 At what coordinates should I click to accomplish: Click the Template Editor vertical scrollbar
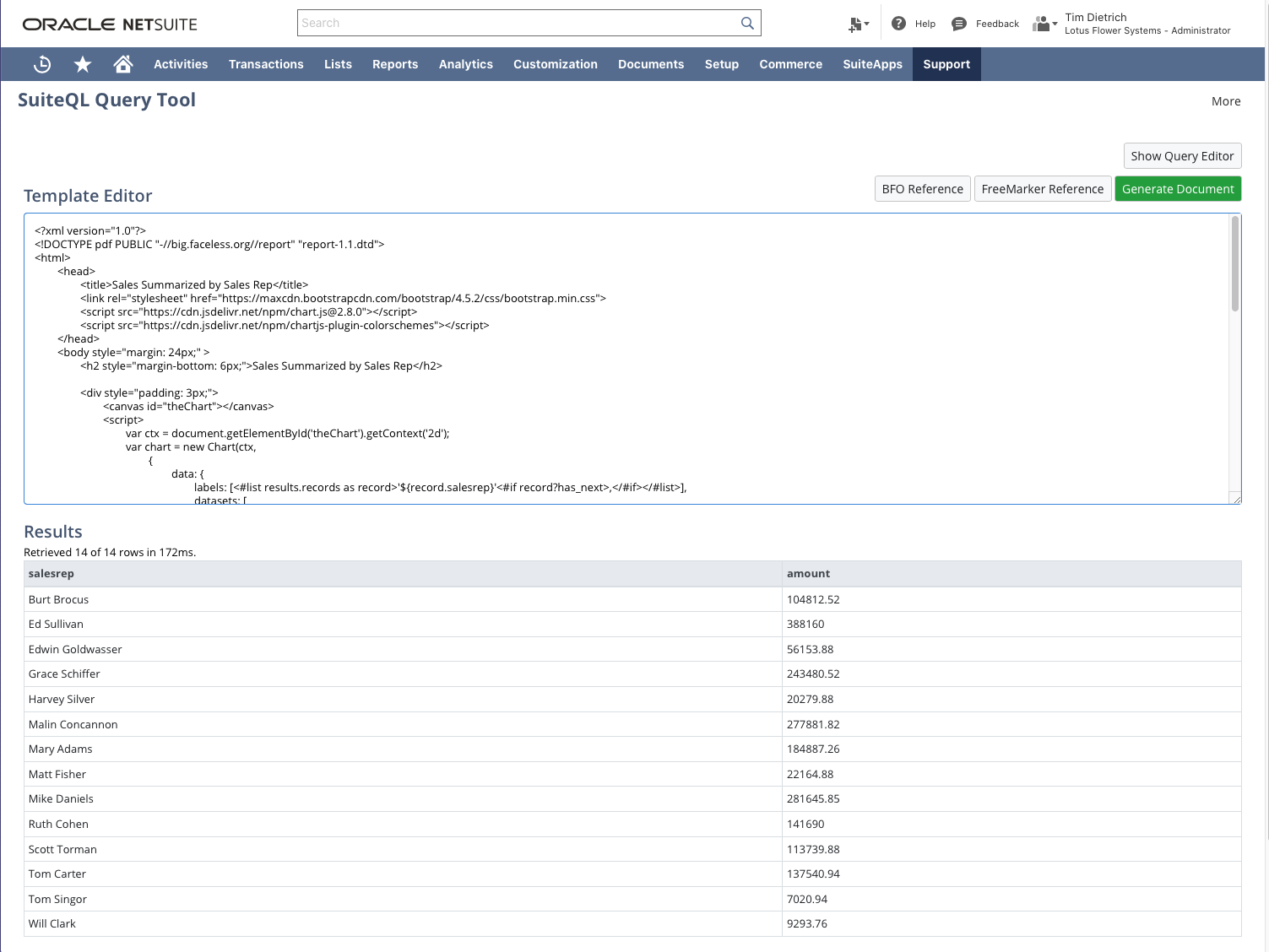click(x=1235, y=264)
